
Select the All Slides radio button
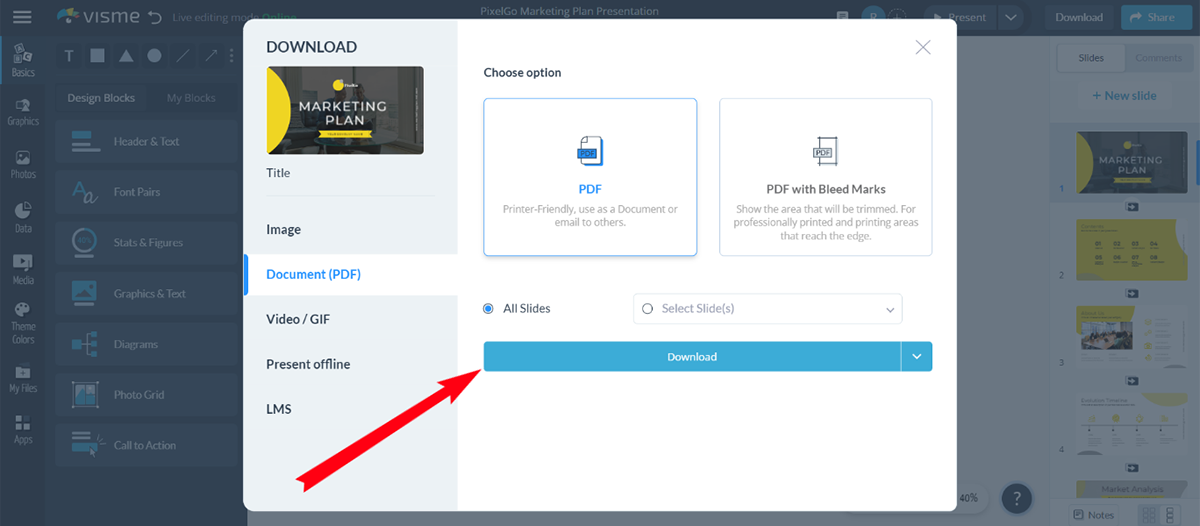pyautogui.click(x=488, y=309)
